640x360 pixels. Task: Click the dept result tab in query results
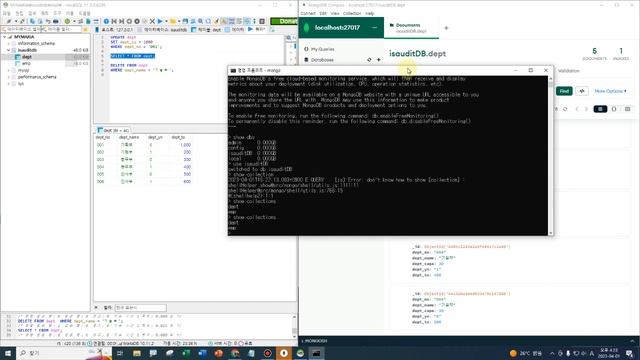[x=113, y=130]
